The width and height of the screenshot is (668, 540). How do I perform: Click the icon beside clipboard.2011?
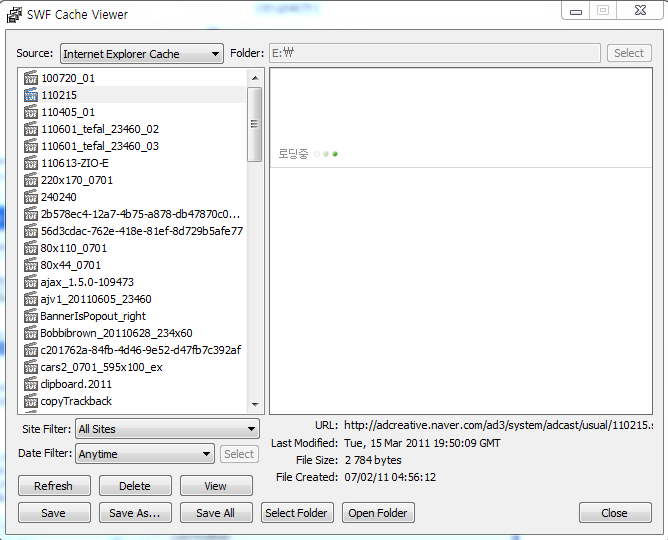tap(31, 384)
